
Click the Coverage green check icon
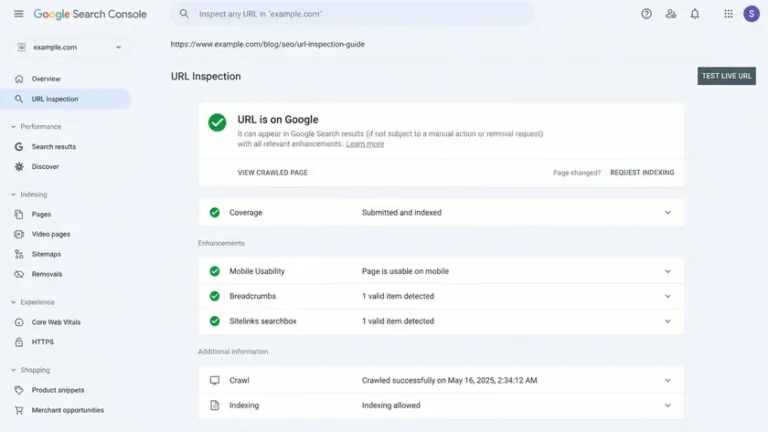(215, 212)
